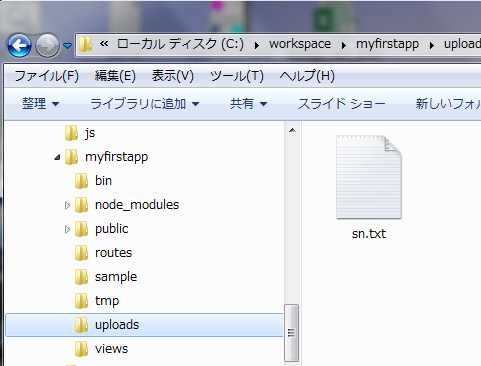Click the navigation pane scroll-up arrow

pyautogui.click(x=292, y=131)
